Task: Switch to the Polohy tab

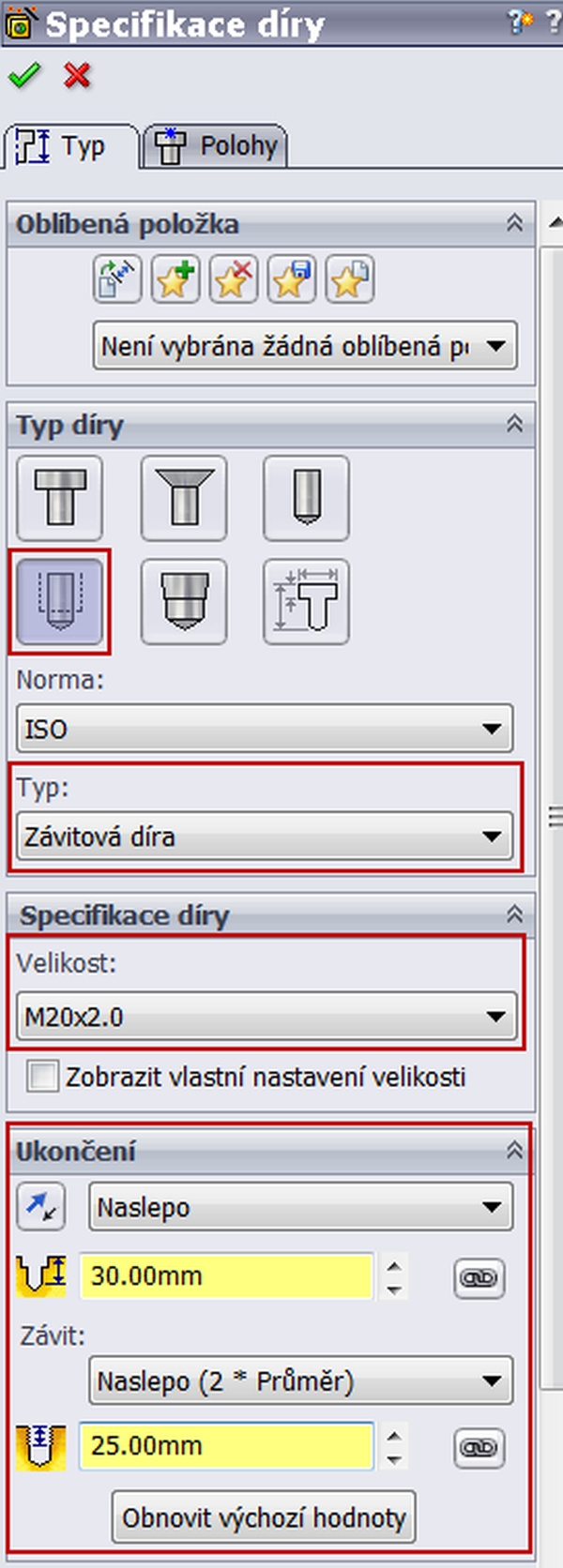Action: 217,146
